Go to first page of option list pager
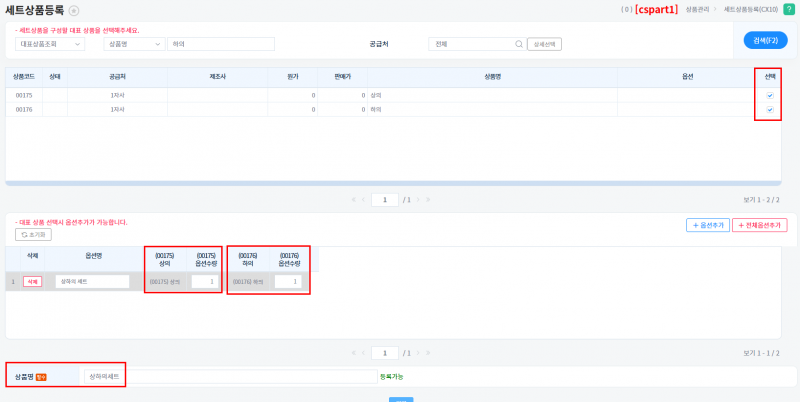800x402 pixels. (354, 353)
